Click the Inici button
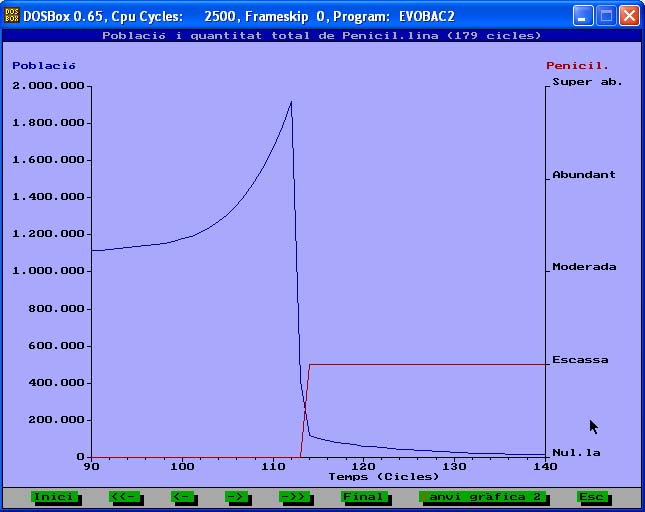Screen dimensions: 645x512 click(54, 497)
